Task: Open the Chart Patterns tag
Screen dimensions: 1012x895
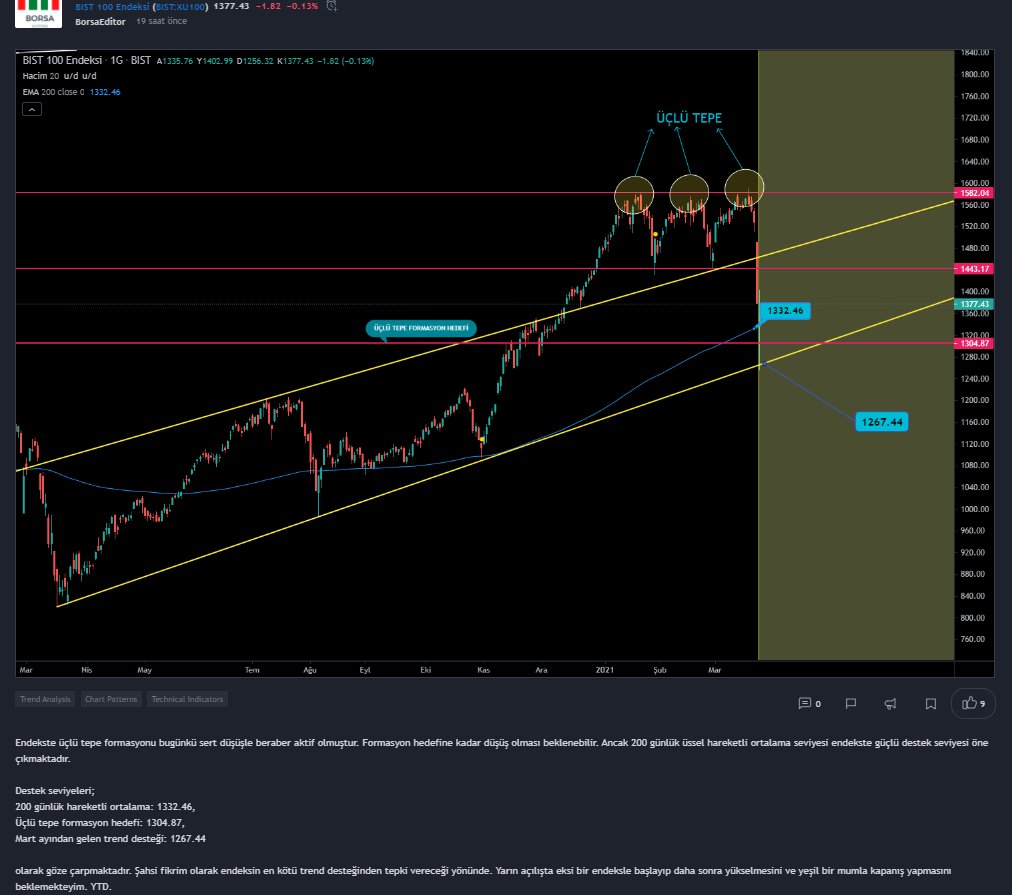Action: pyautogui.click(x=111, y=699)
